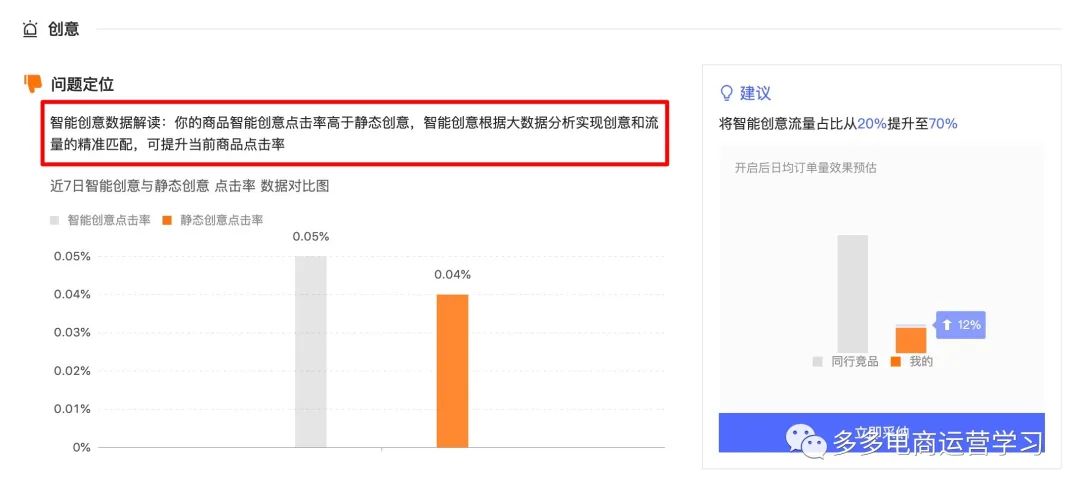Click the orange thumbs-down icon near 问题定位
Viewport: 1080px width, 491px height.
coord(33,84)
